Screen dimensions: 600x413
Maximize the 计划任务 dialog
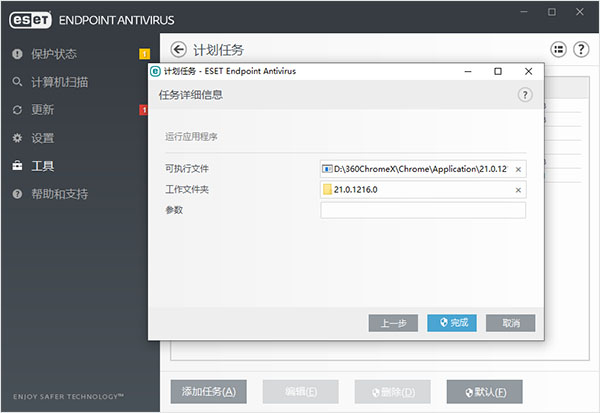498,72
